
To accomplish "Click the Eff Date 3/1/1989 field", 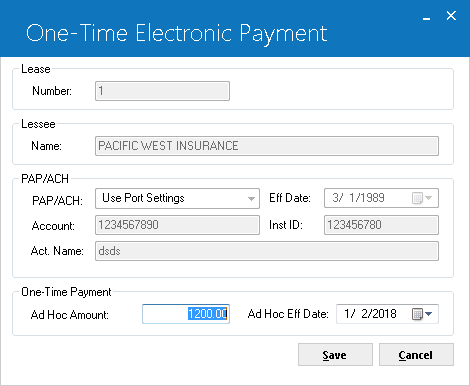I will 381,198.
